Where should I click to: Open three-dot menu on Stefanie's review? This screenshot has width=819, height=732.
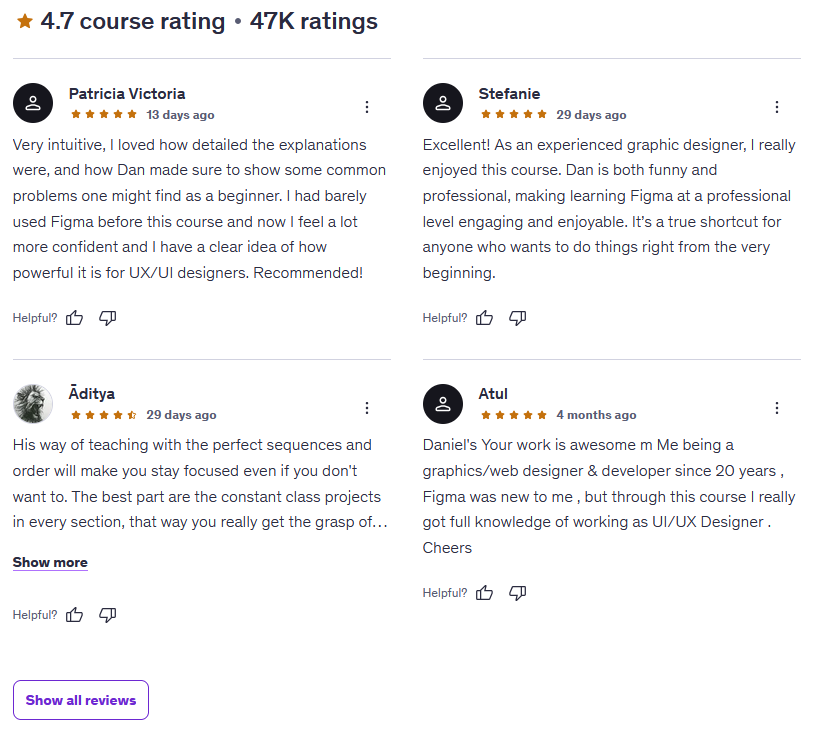[x=777, y=107]
